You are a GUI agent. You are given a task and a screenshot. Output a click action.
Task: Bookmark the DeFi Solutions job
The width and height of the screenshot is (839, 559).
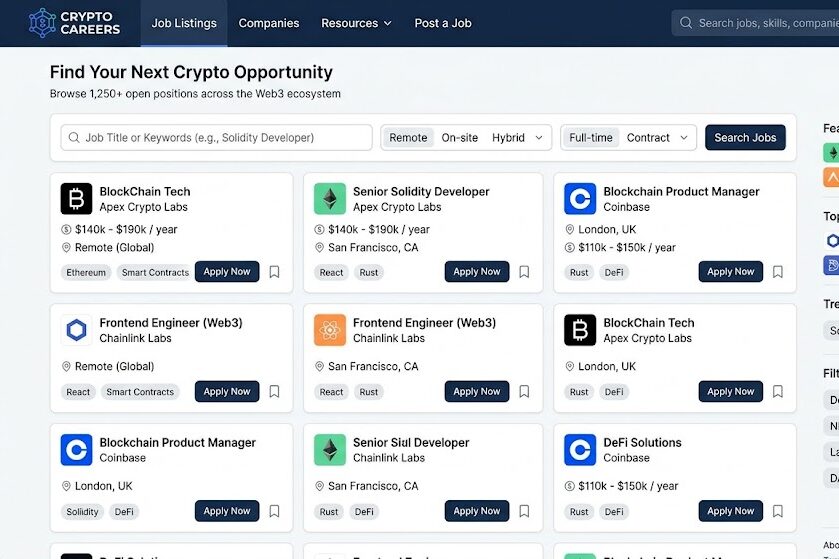pyautogui.click(x=778, y=511)
